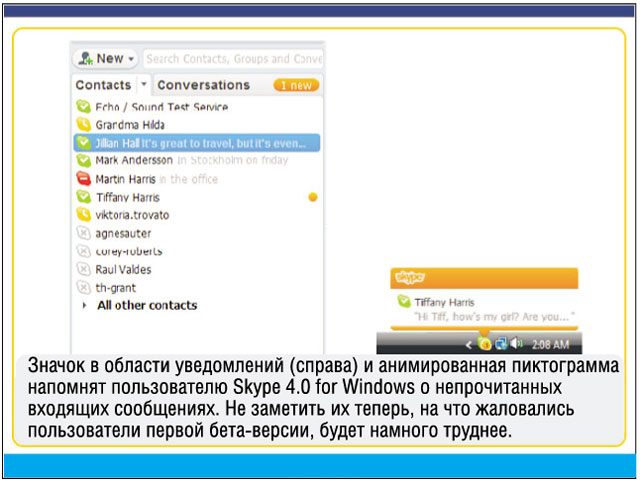
Task: Select the highlighted Jillian Hall contact name
Action: coord(118,143)
